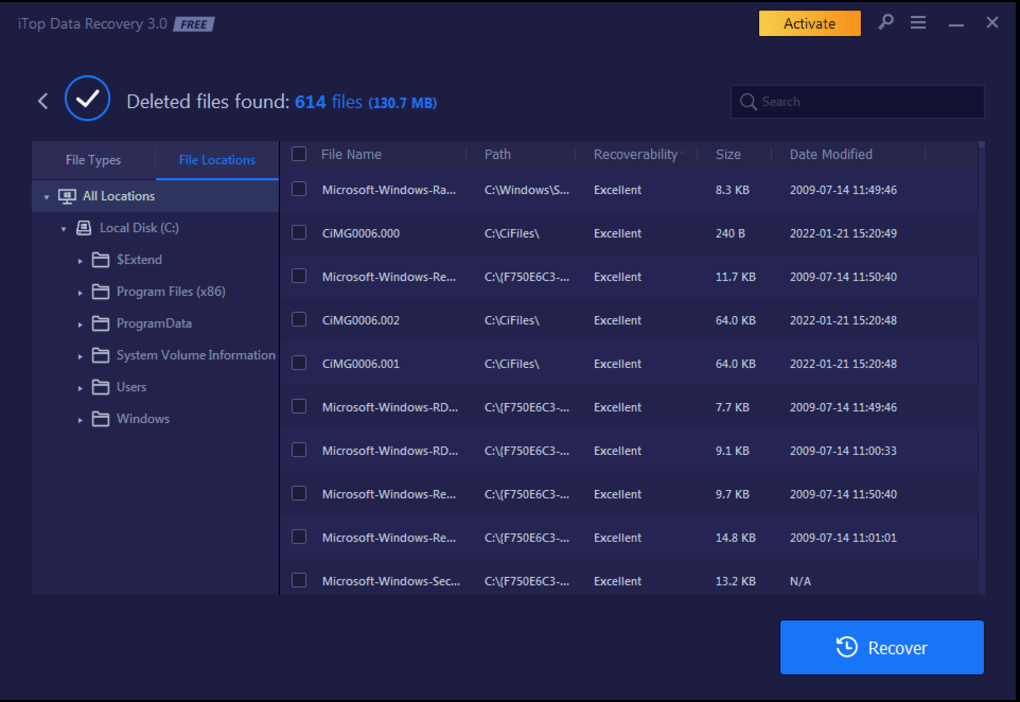Collapse the All Locations tree node
The height and width of the screenshot is (702, 1020).
(x=46, y=197)
